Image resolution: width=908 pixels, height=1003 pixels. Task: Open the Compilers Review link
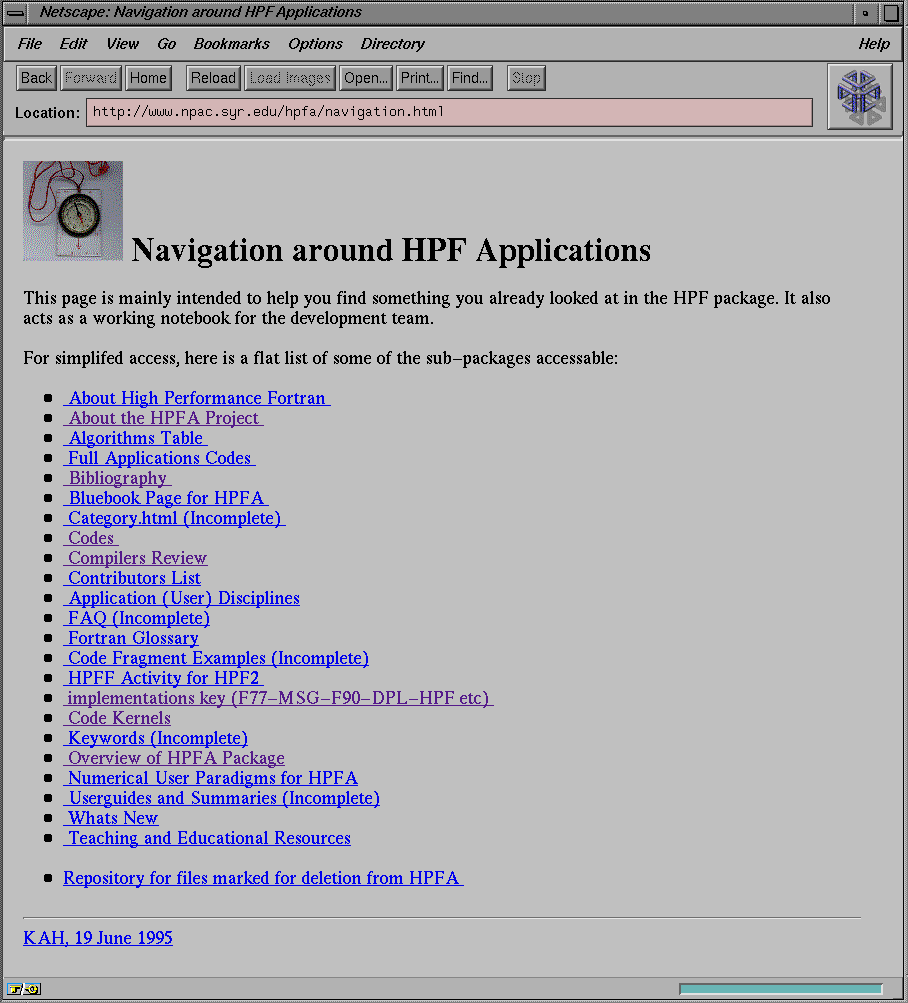[135, 558]
